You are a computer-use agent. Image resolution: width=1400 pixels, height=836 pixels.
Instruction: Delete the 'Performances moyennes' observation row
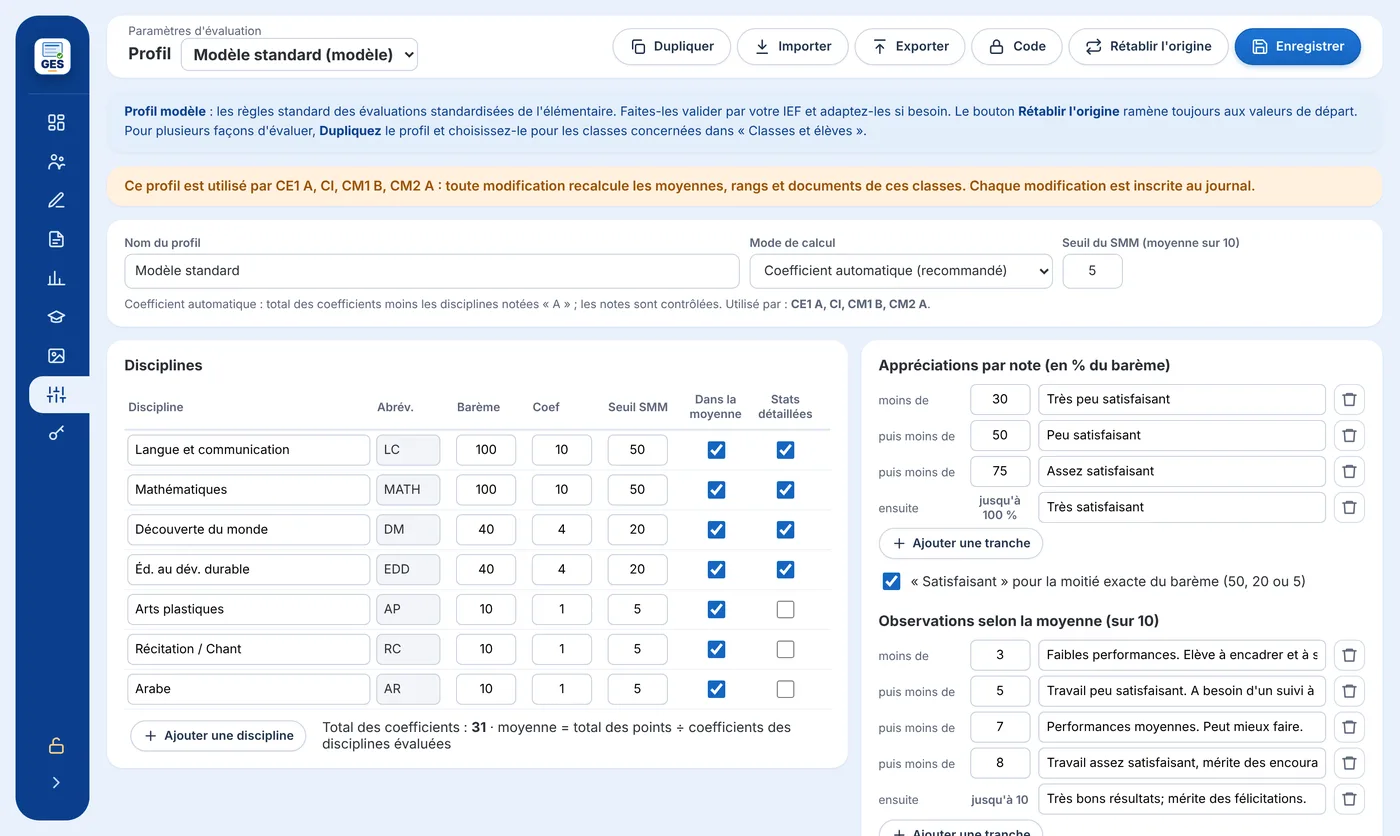[x=1349, y=727]
